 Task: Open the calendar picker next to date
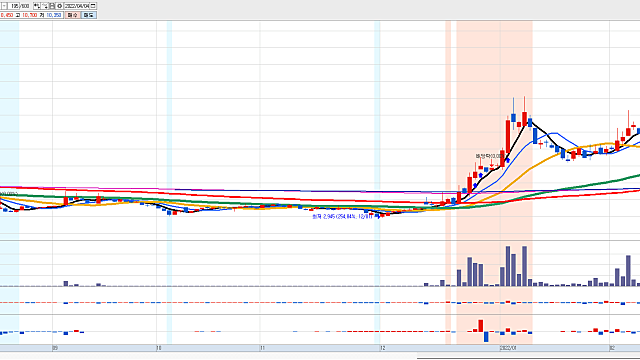pos(93,6)
